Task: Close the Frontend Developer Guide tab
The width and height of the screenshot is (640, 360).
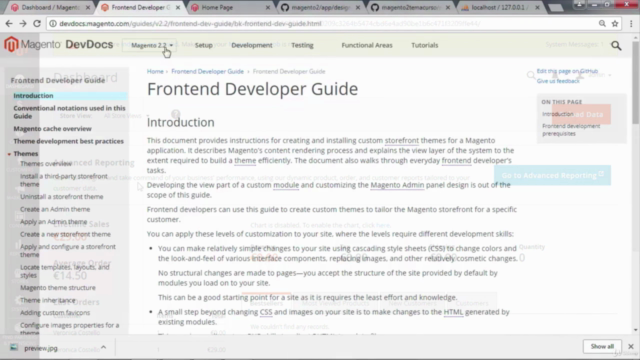Action: point(178,7)
